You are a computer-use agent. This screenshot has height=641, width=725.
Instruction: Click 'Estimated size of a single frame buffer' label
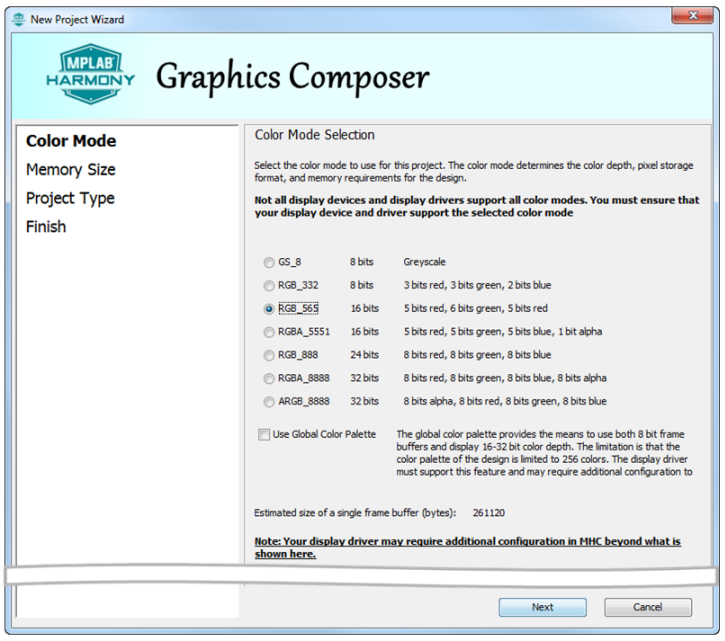355,513
